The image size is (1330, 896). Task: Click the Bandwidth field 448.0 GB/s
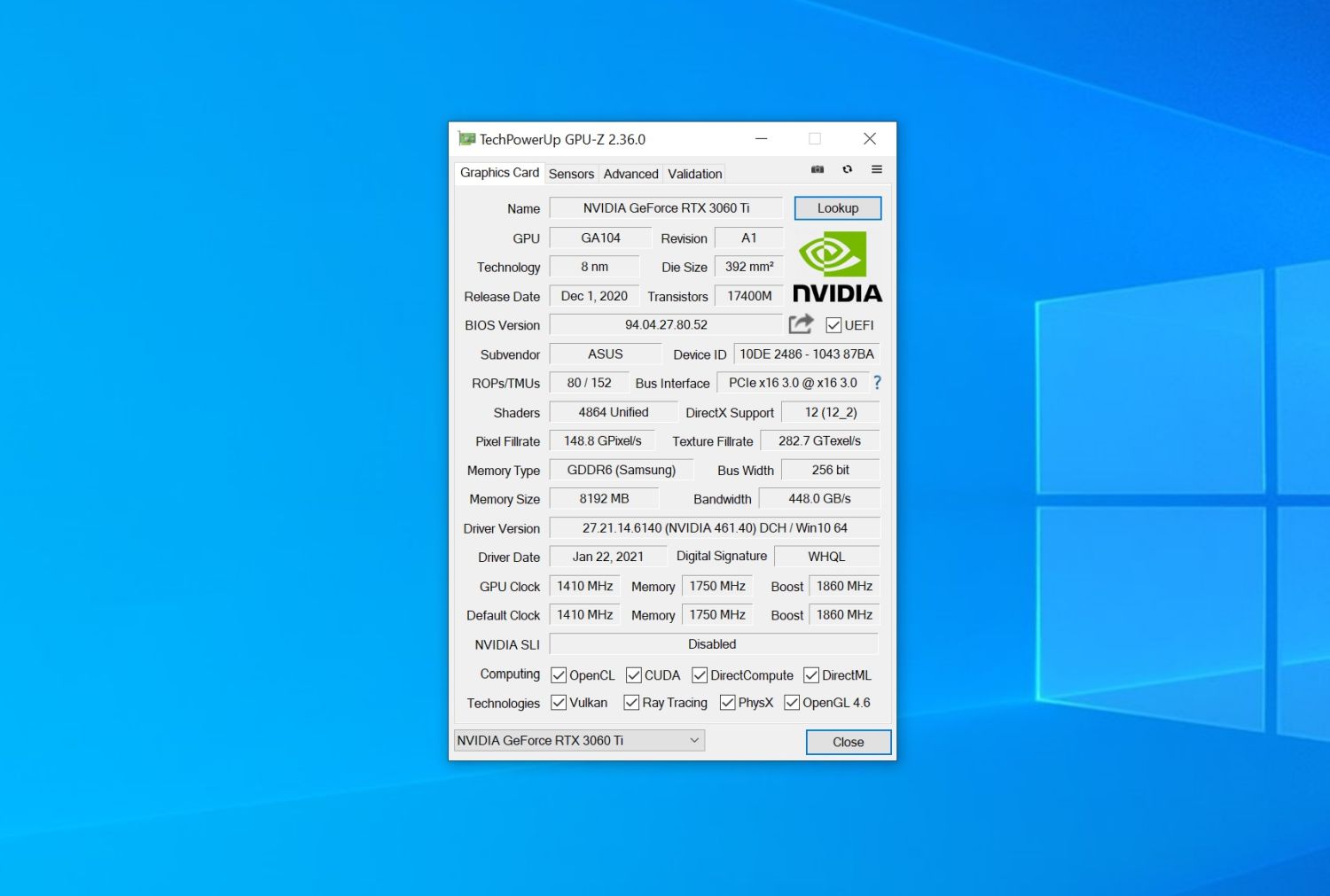(819, 499)
